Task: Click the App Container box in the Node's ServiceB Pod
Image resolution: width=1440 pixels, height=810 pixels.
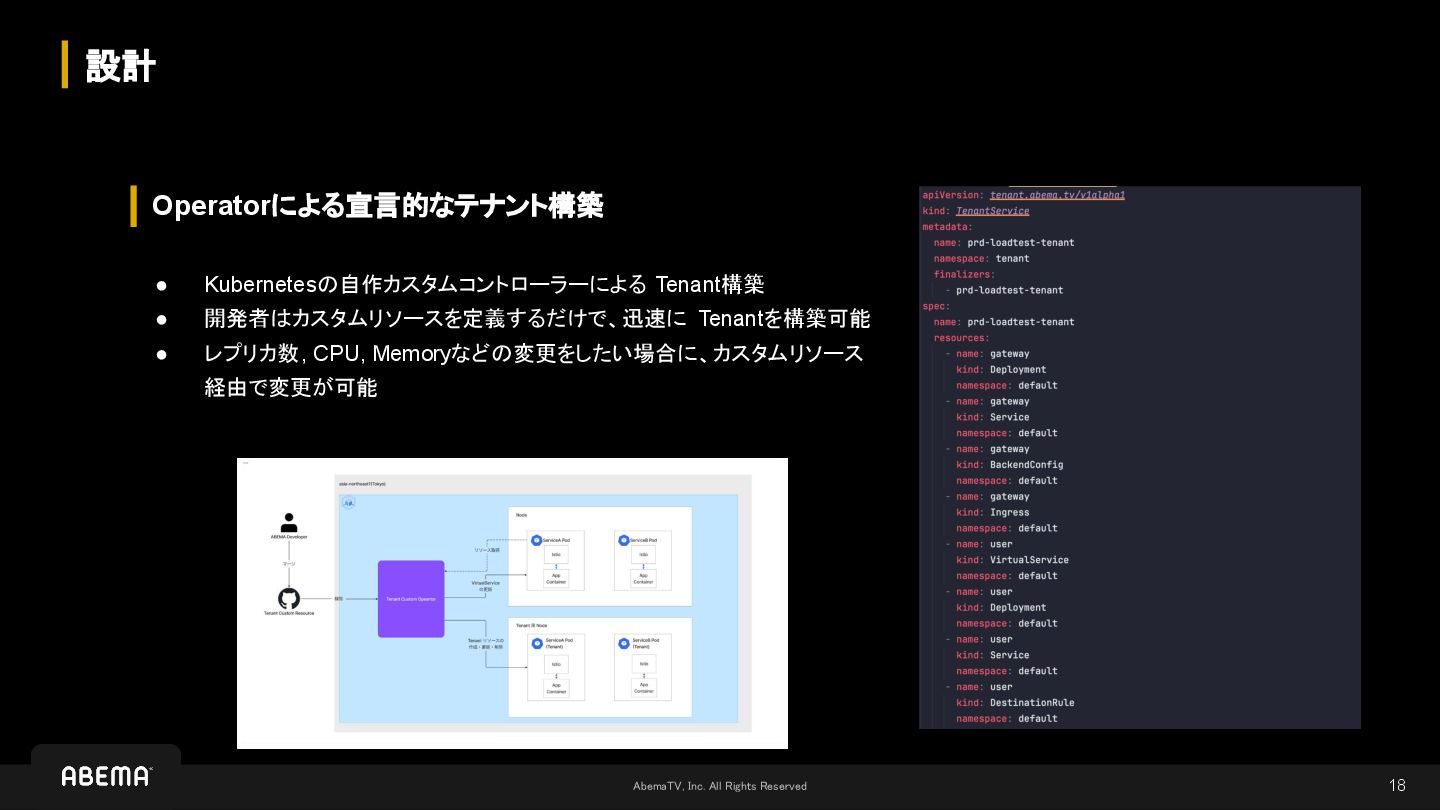Action: coord(643,578)
